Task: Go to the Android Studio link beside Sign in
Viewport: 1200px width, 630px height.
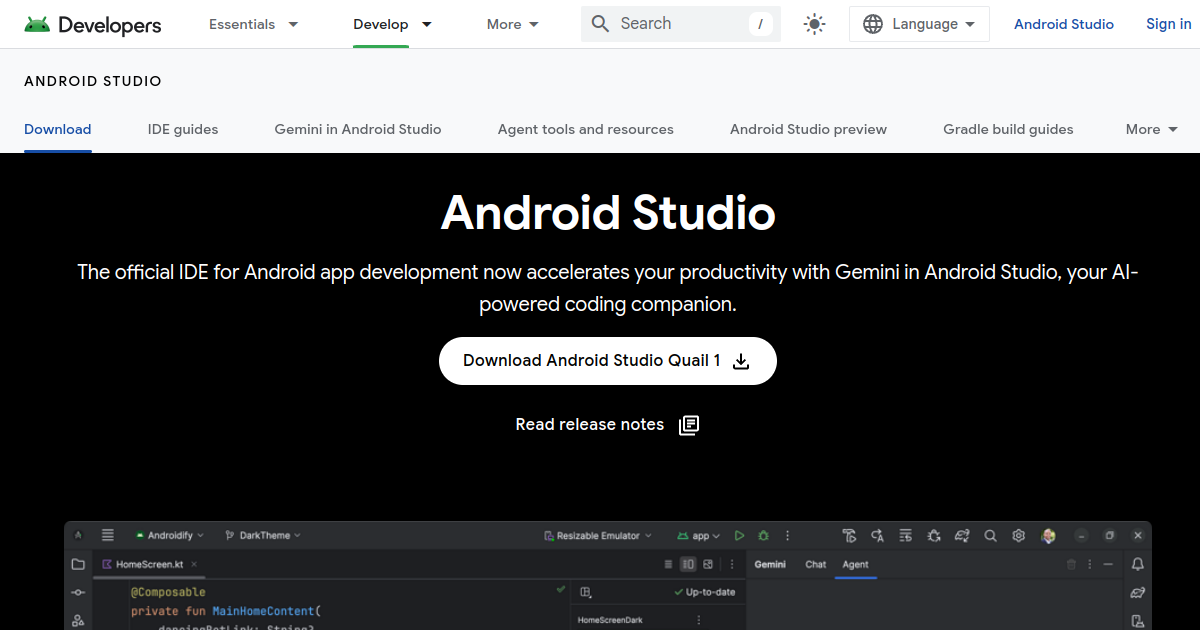Action: click(1064, 24)
